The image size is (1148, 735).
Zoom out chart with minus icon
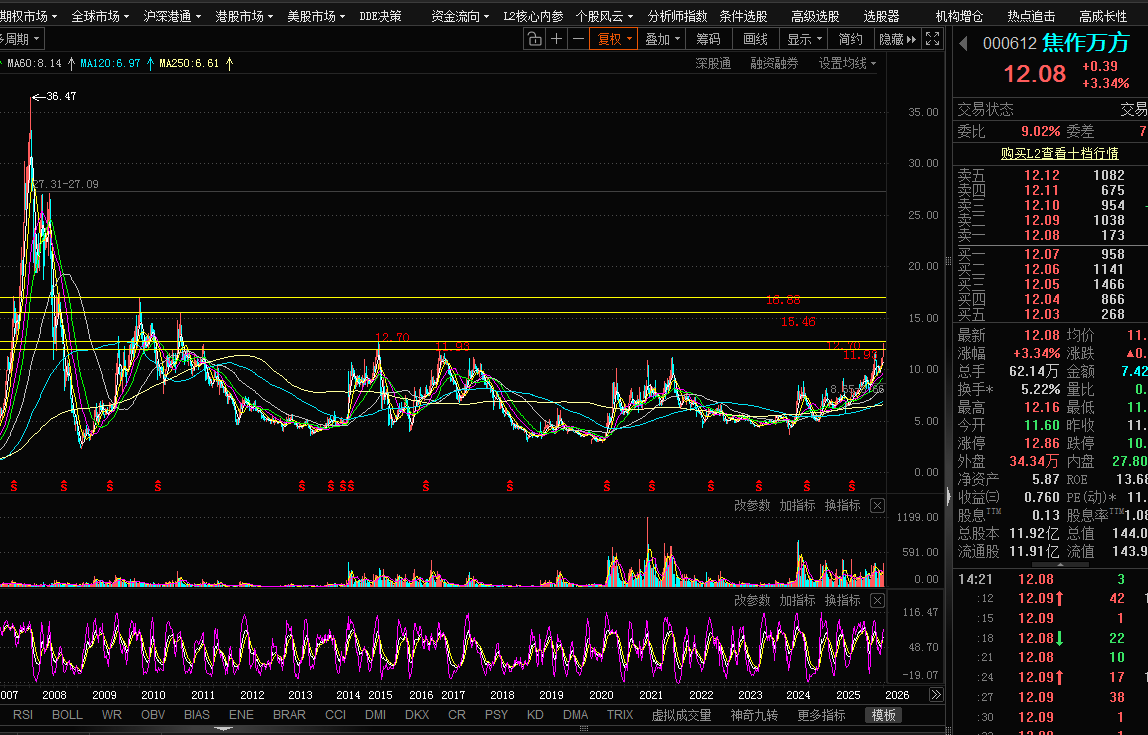(578, 39)
